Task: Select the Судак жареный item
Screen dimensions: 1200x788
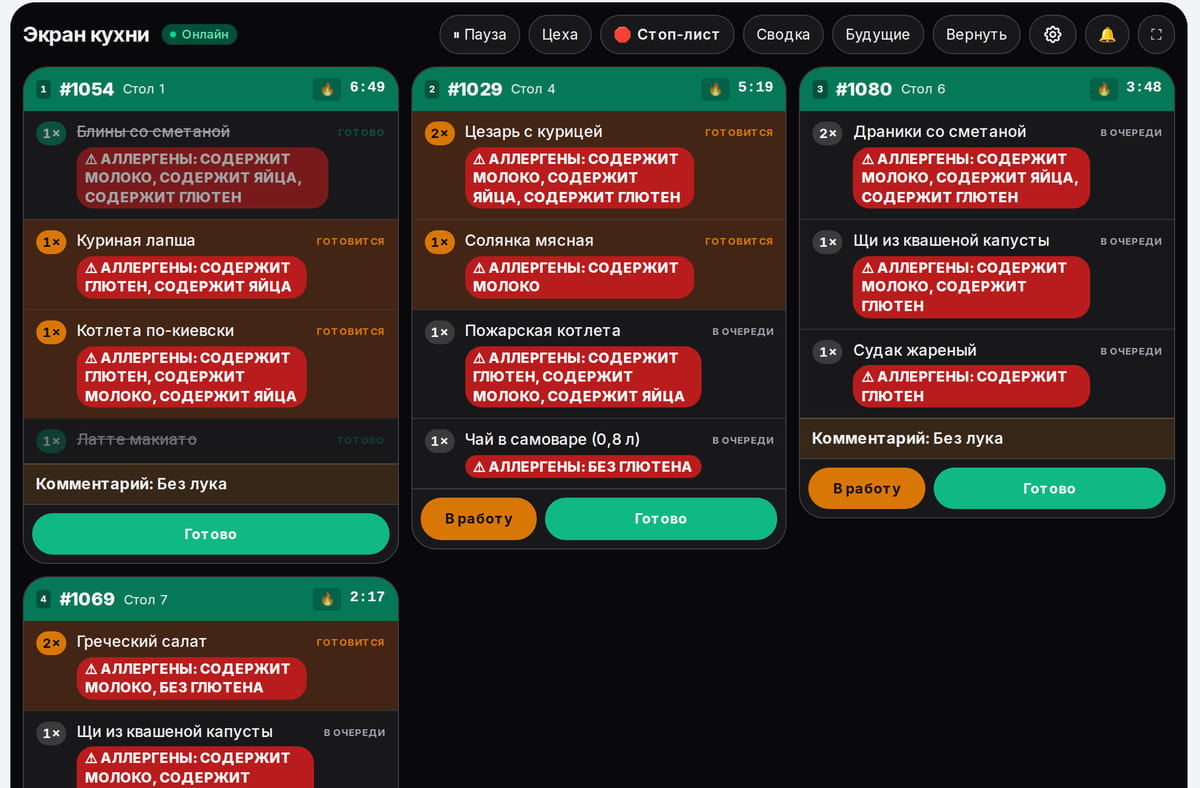Action: [988, 374]
